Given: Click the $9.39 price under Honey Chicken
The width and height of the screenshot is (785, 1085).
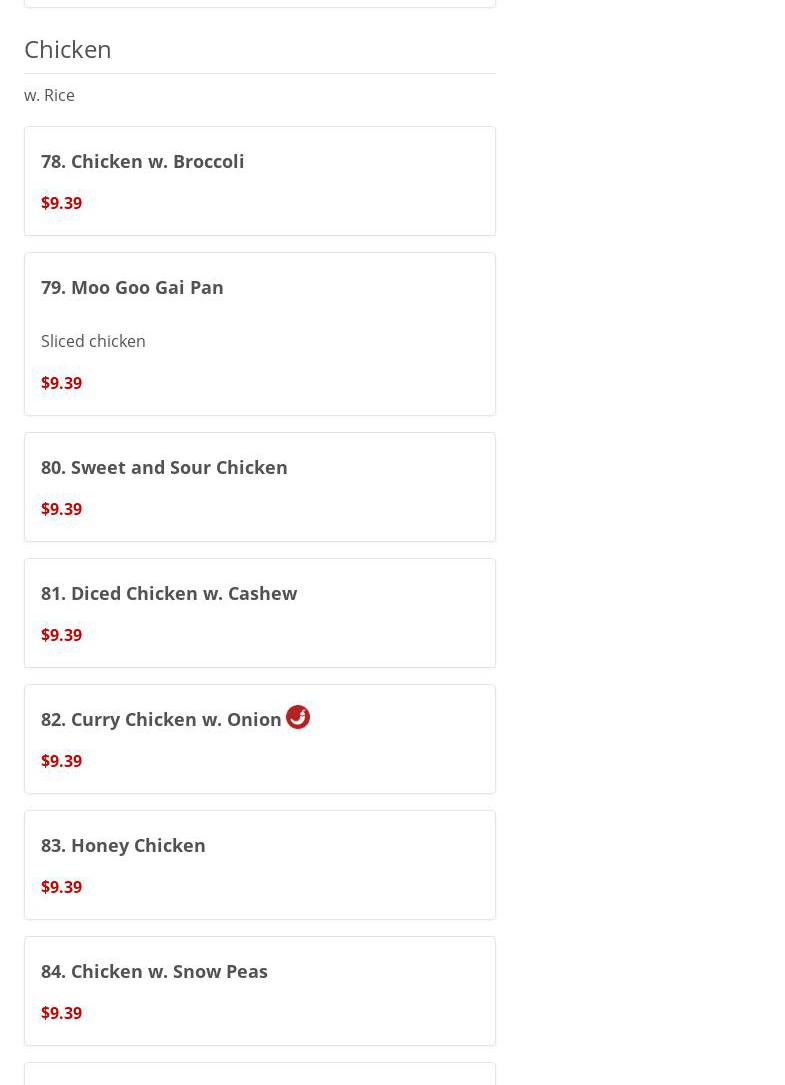Looking at the screenshot, I should [61, 887].
